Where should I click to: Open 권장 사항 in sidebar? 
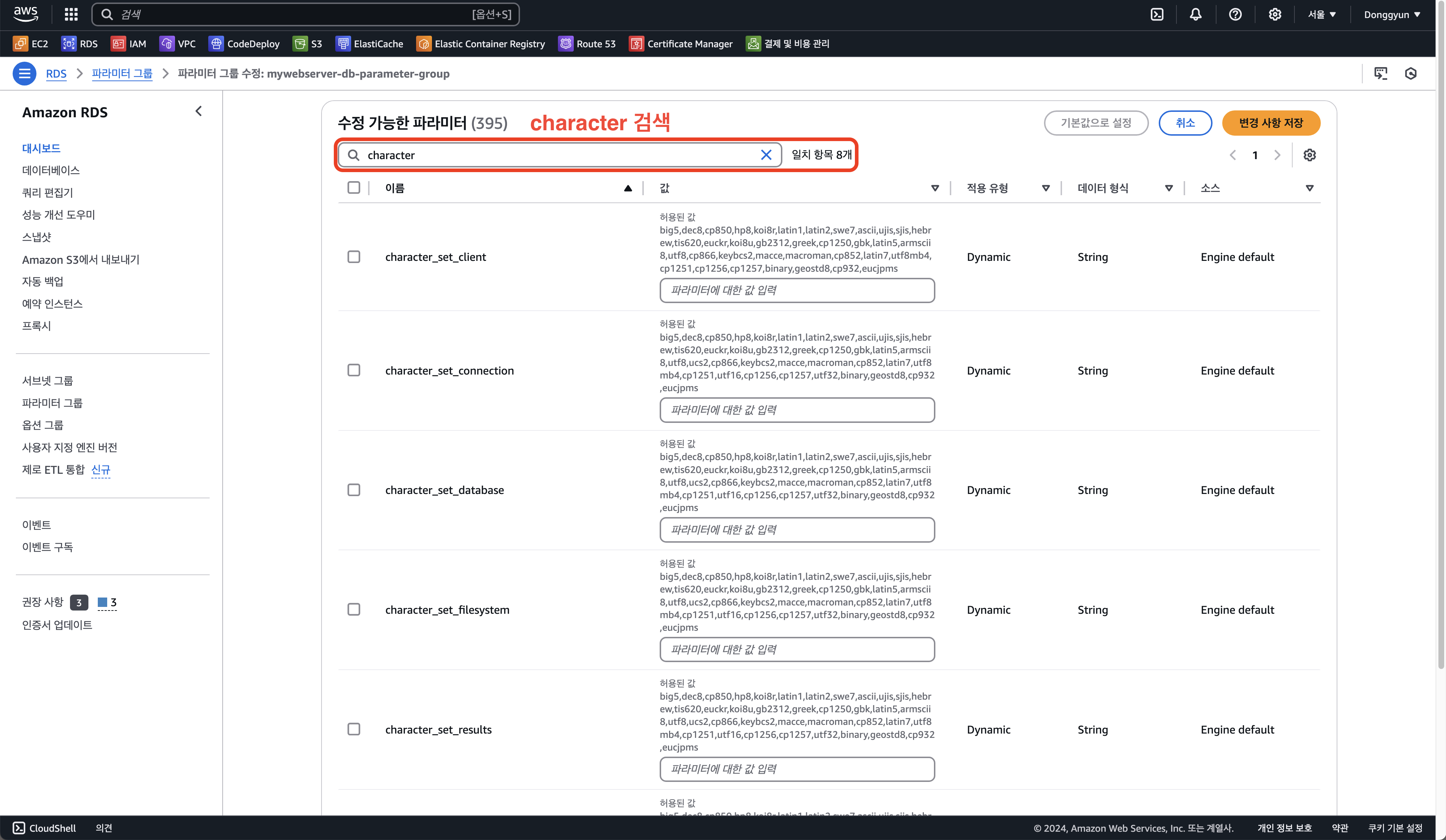point(43,602)
